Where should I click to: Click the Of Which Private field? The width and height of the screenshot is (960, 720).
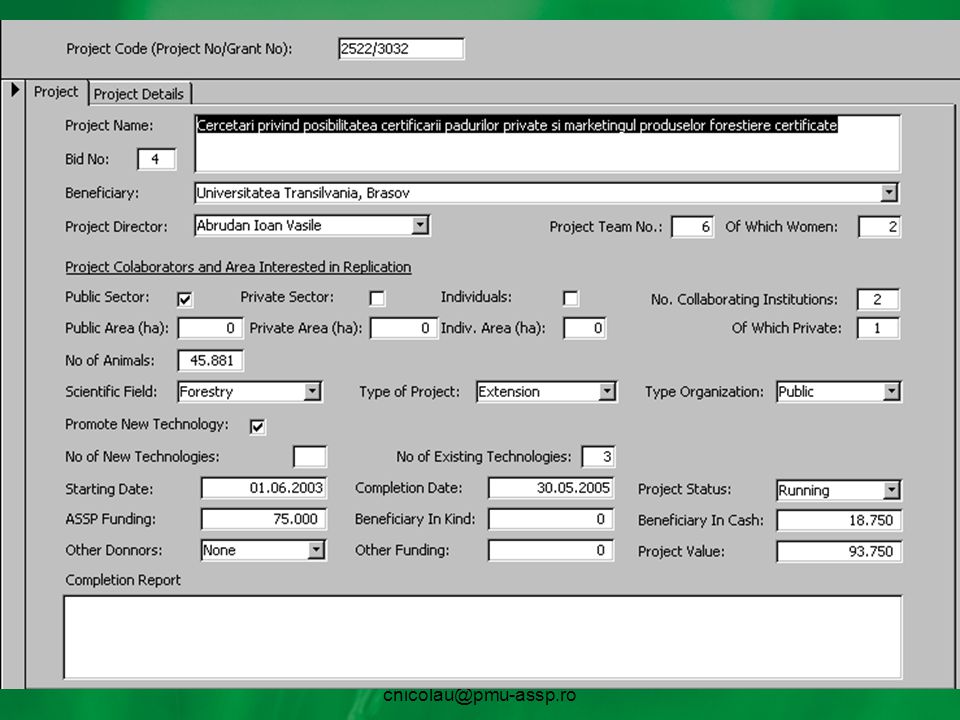pos(878,328)
